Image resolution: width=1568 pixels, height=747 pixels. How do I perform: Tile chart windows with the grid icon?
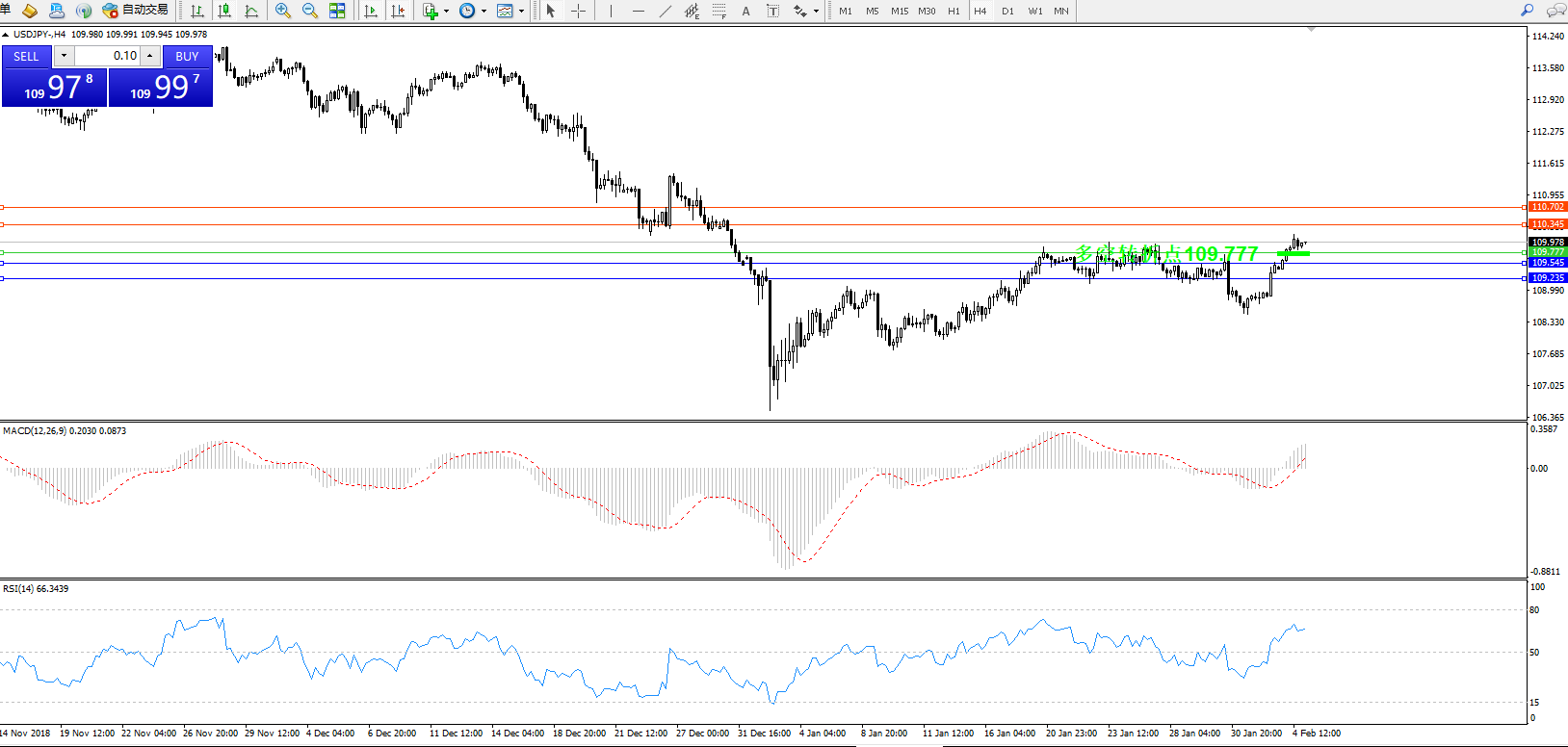[337, 11]
